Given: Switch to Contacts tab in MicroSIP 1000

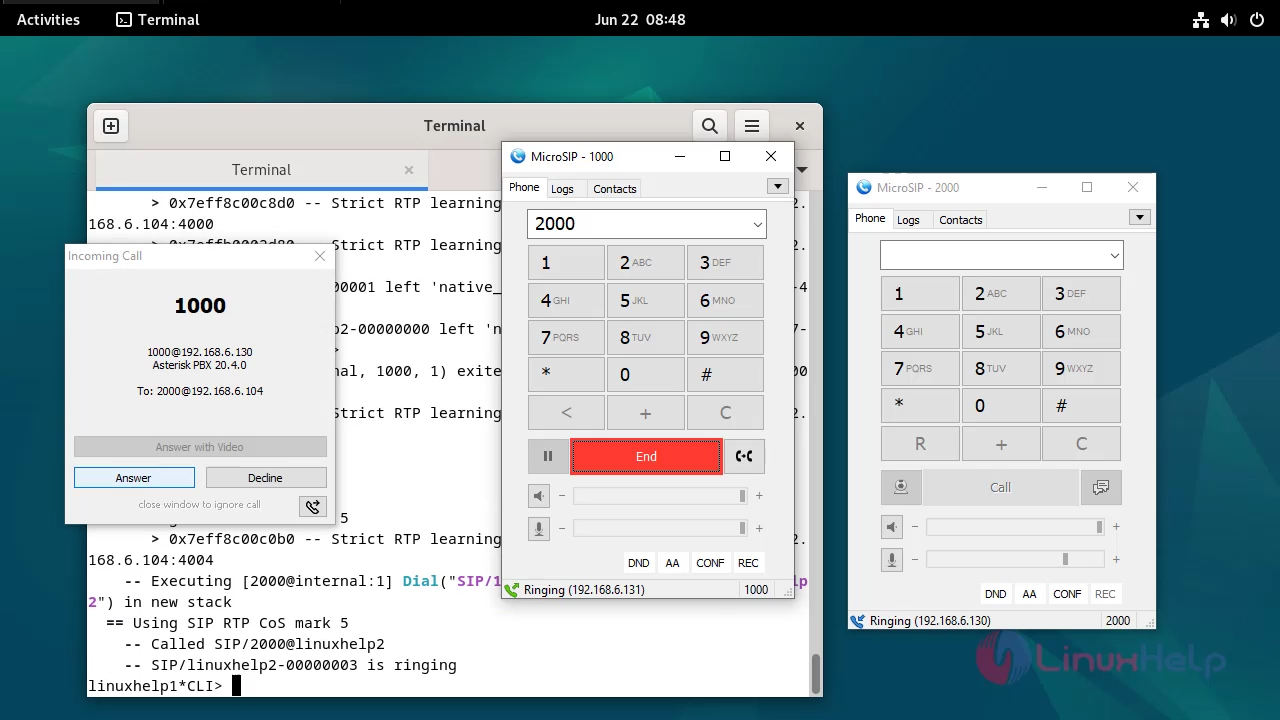Looking at the screenshot, I should click(615, 189).
